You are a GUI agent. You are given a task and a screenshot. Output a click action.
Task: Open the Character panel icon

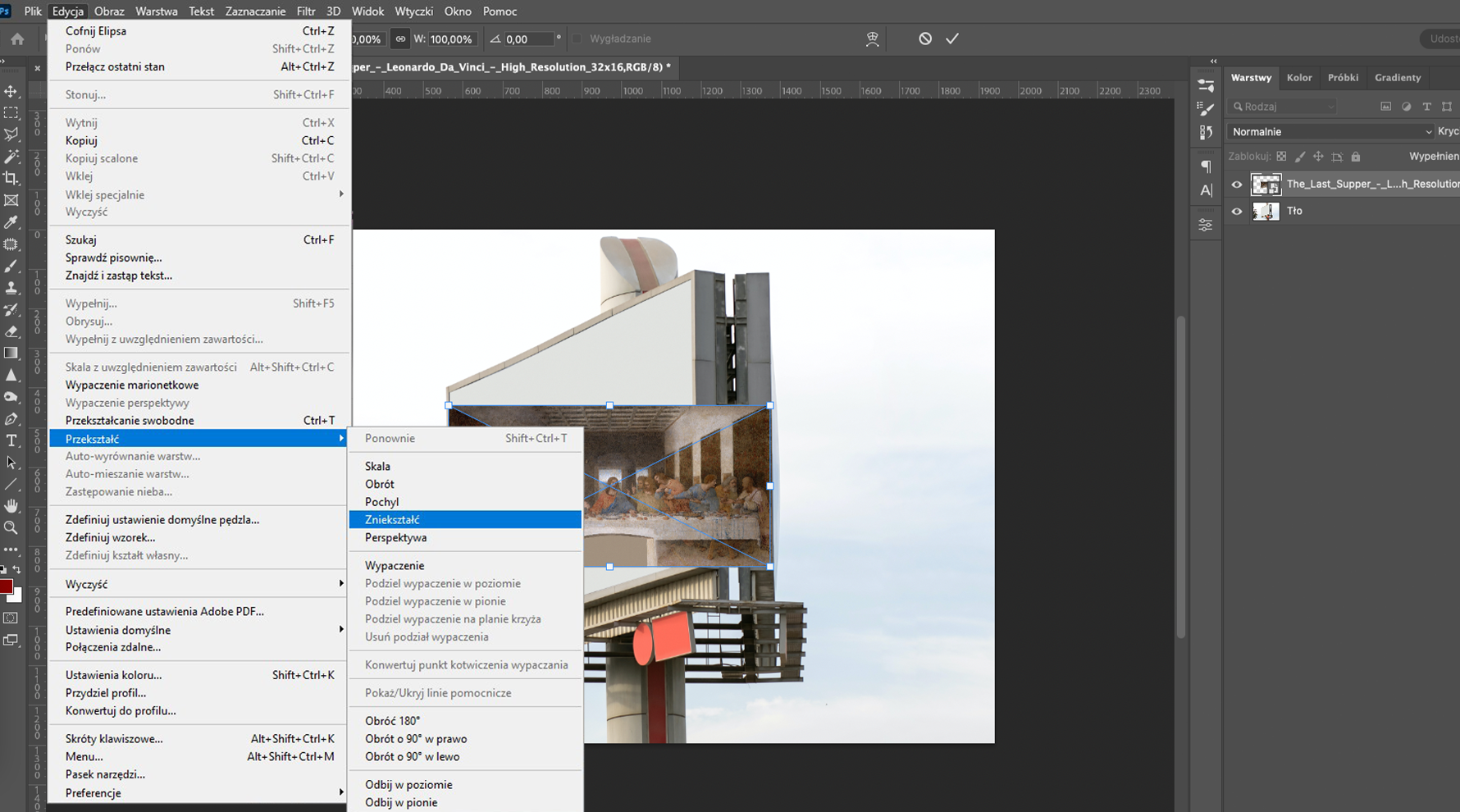pos(1206,190)
